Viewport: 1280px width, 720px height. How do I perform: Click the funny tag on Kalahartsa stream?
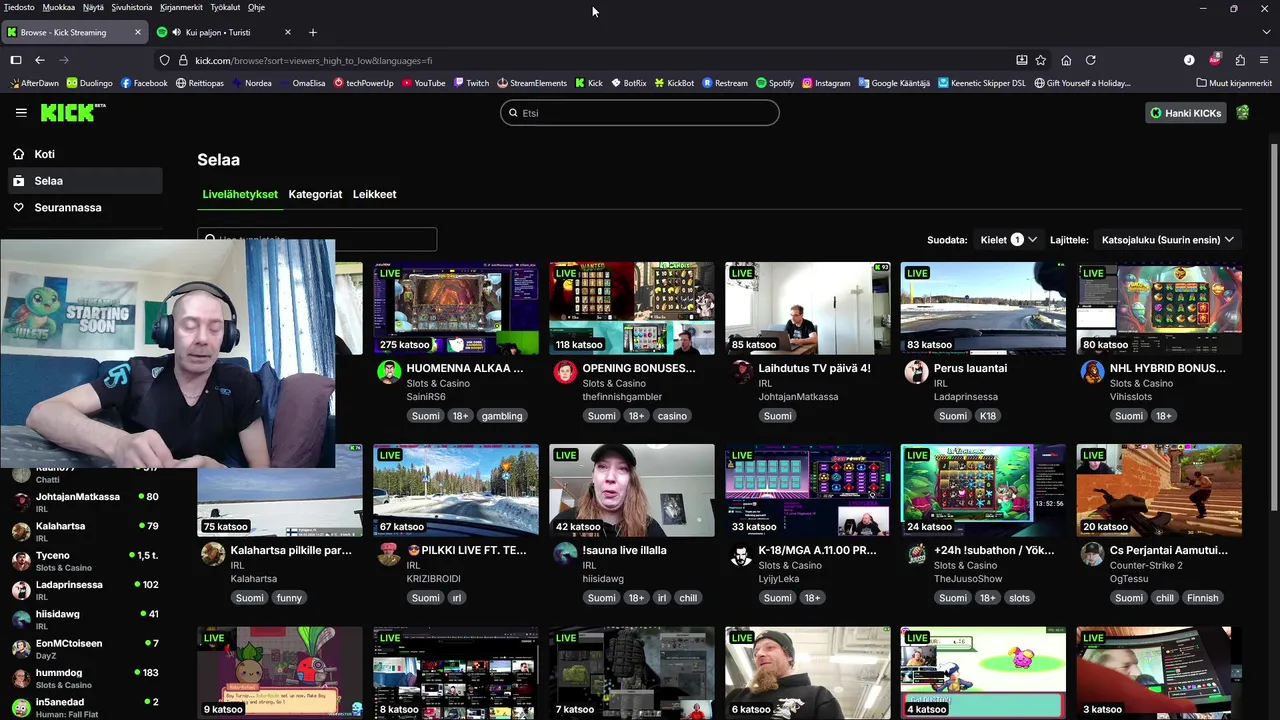pos(289,598)
